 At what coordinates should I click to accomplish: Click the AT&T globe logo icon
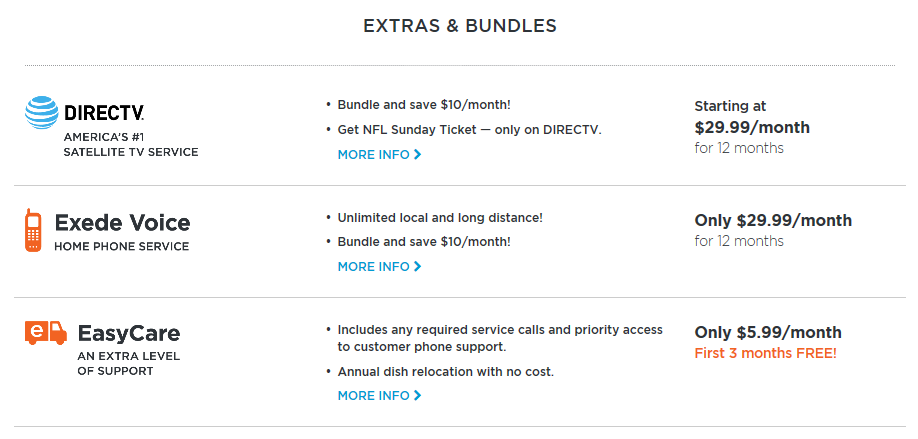[42, 112]
